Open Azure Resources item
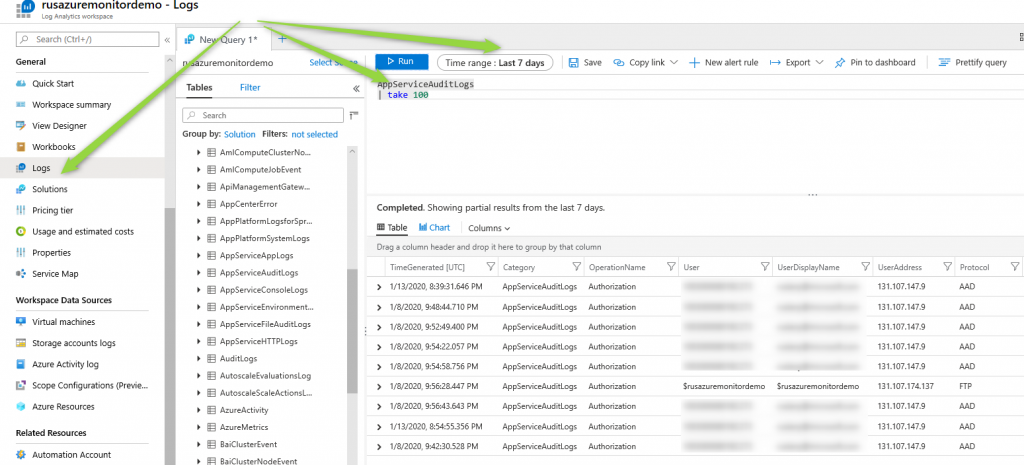The image size is (1024, 465). (x=63, y=406)
